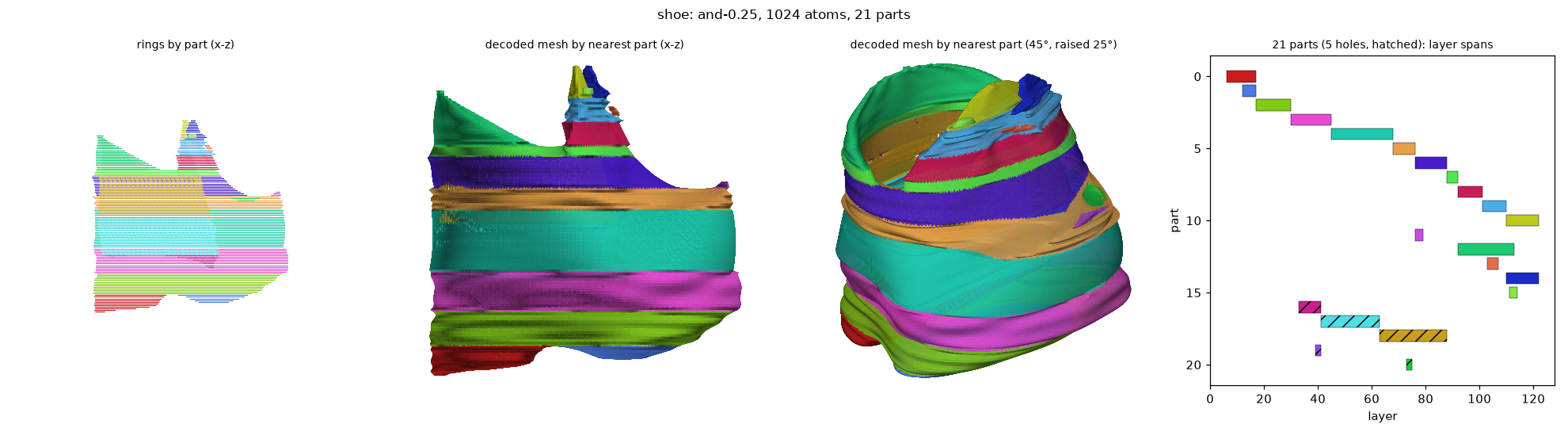
Task: Click the dark blue bar for part 14
Action: (x=1522, y=278)
